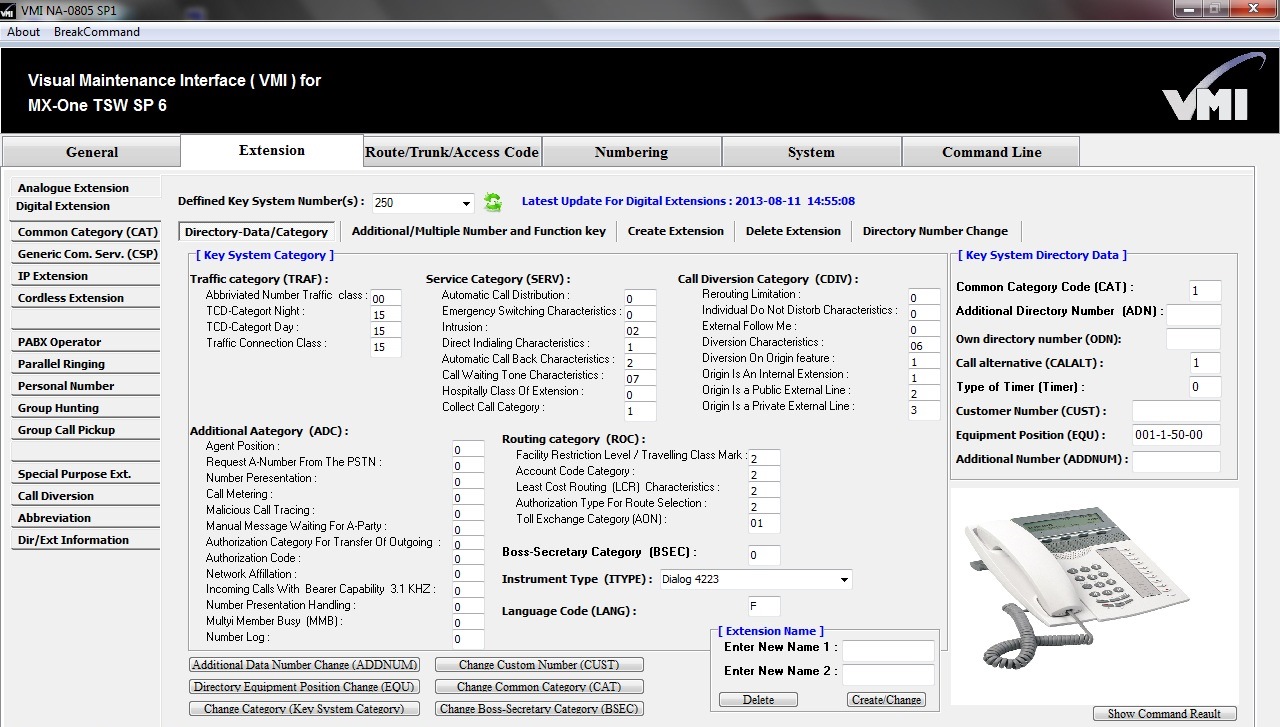1280x727 pixels.
Task: Open Generic Com. Serv. (CSP) sidebar item
Action: [86, 254]
